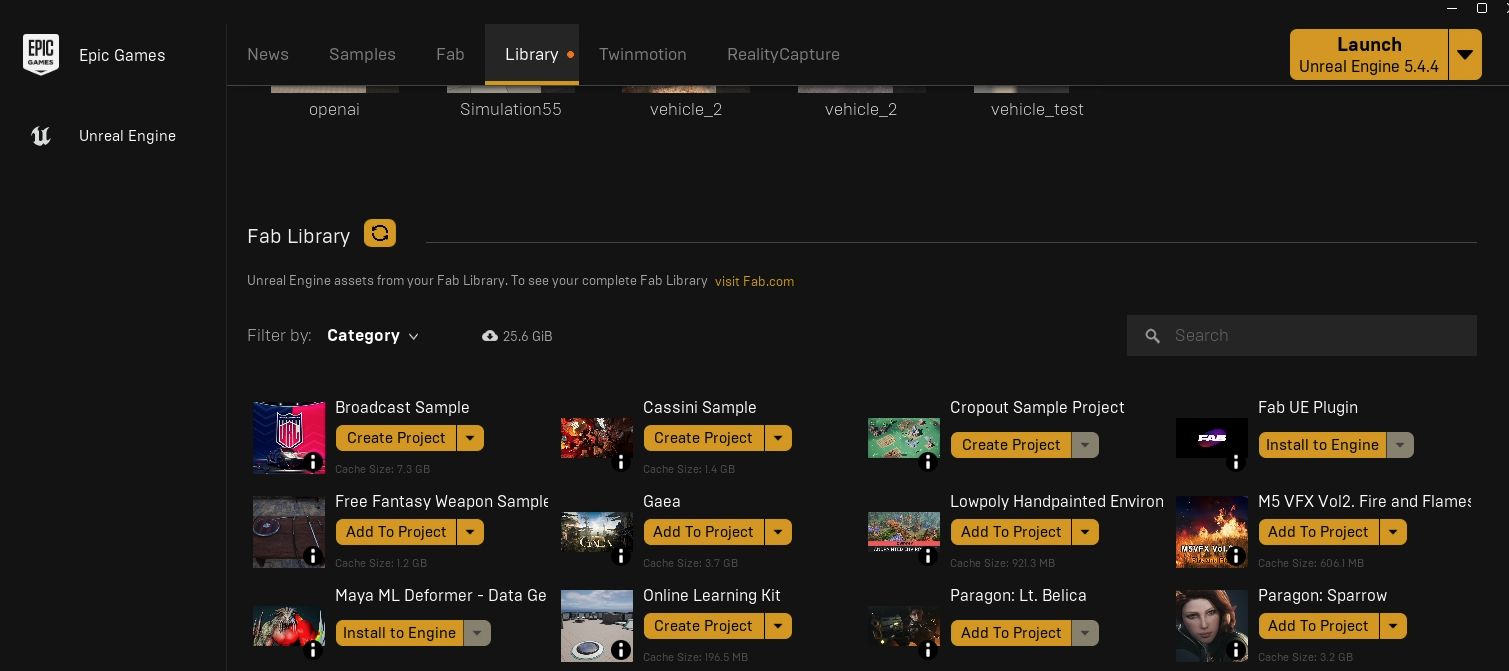Show info for Maya ML Deformer
1509x671 pixels.
[x=313, y=650]
